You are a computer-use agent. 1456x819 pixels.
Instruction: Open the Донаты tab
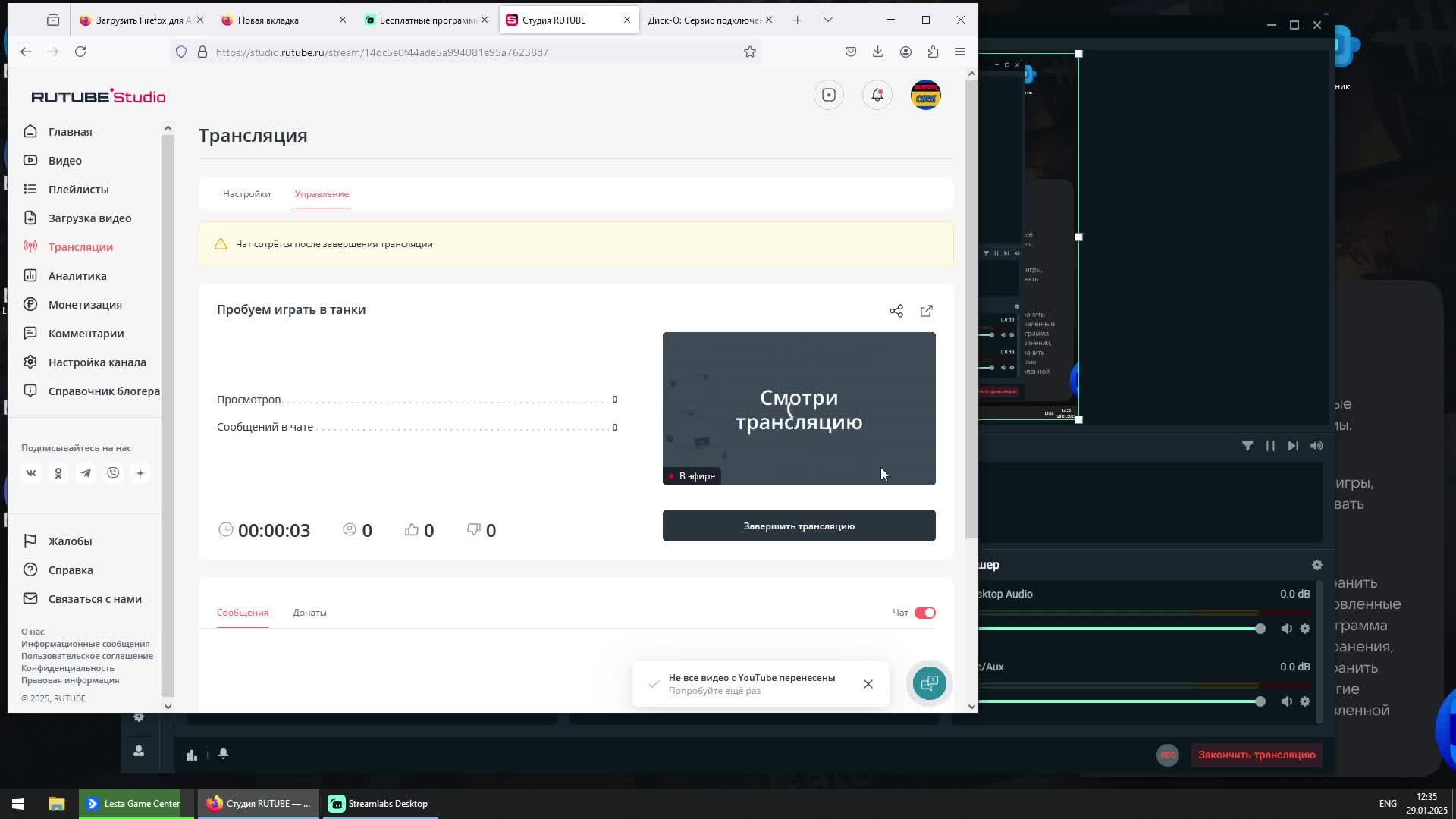pos(309,613)
